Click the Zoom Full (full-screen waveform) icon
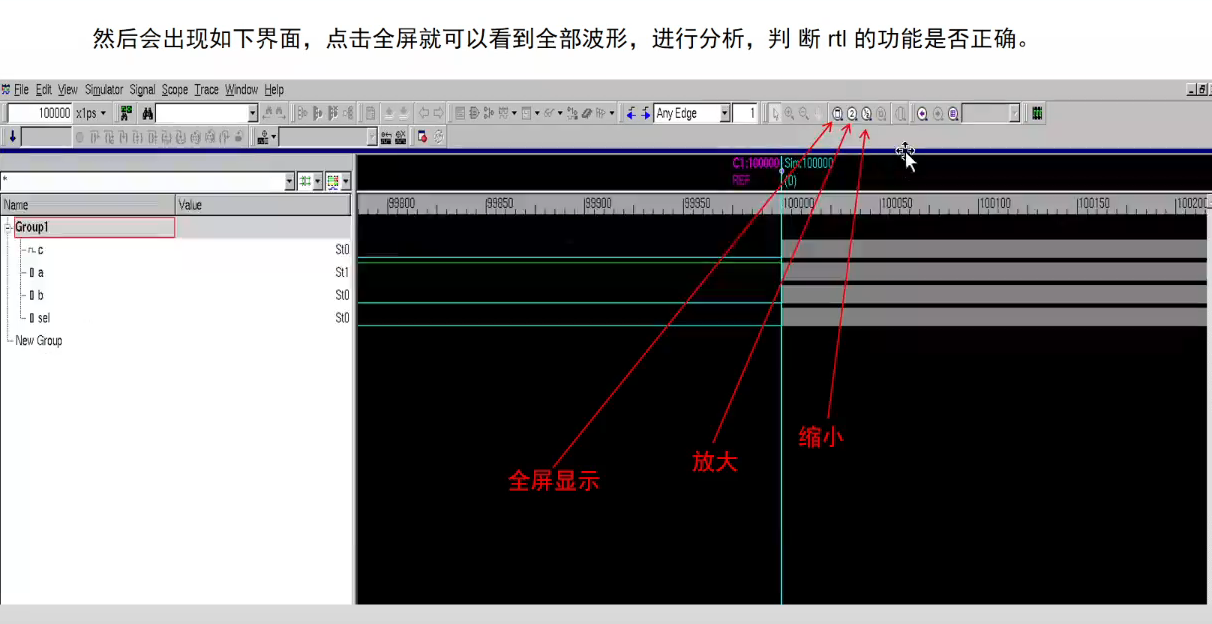The width and height of the screenshot is (1212, 624). click(x=838, y=114)
